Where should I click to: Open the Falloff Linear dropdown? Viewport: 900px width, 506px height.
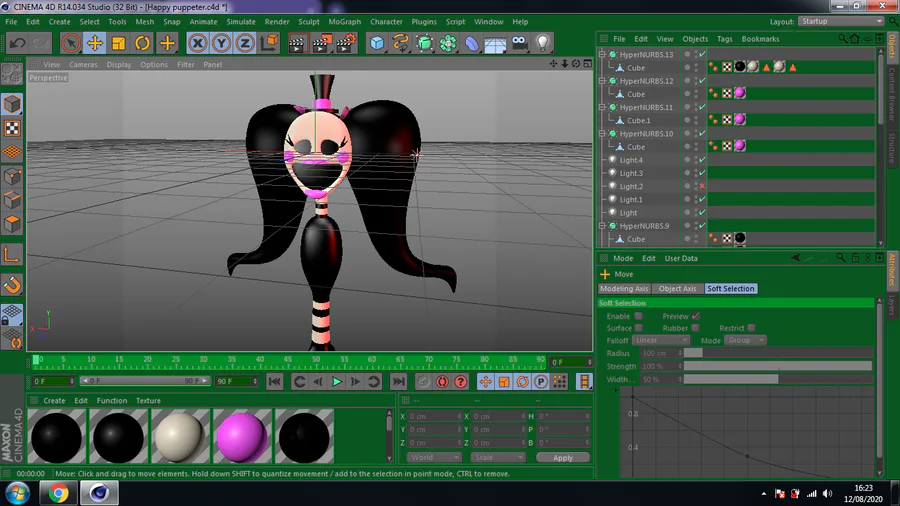pyautogui.click(x=661, y=340)
